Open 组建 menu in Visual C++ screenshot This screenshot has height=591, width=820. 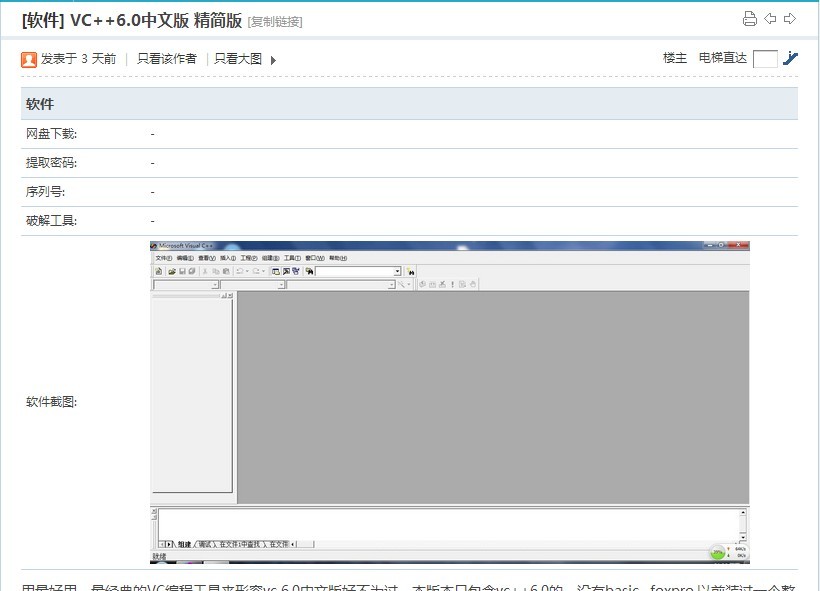(x=270, y=258)
